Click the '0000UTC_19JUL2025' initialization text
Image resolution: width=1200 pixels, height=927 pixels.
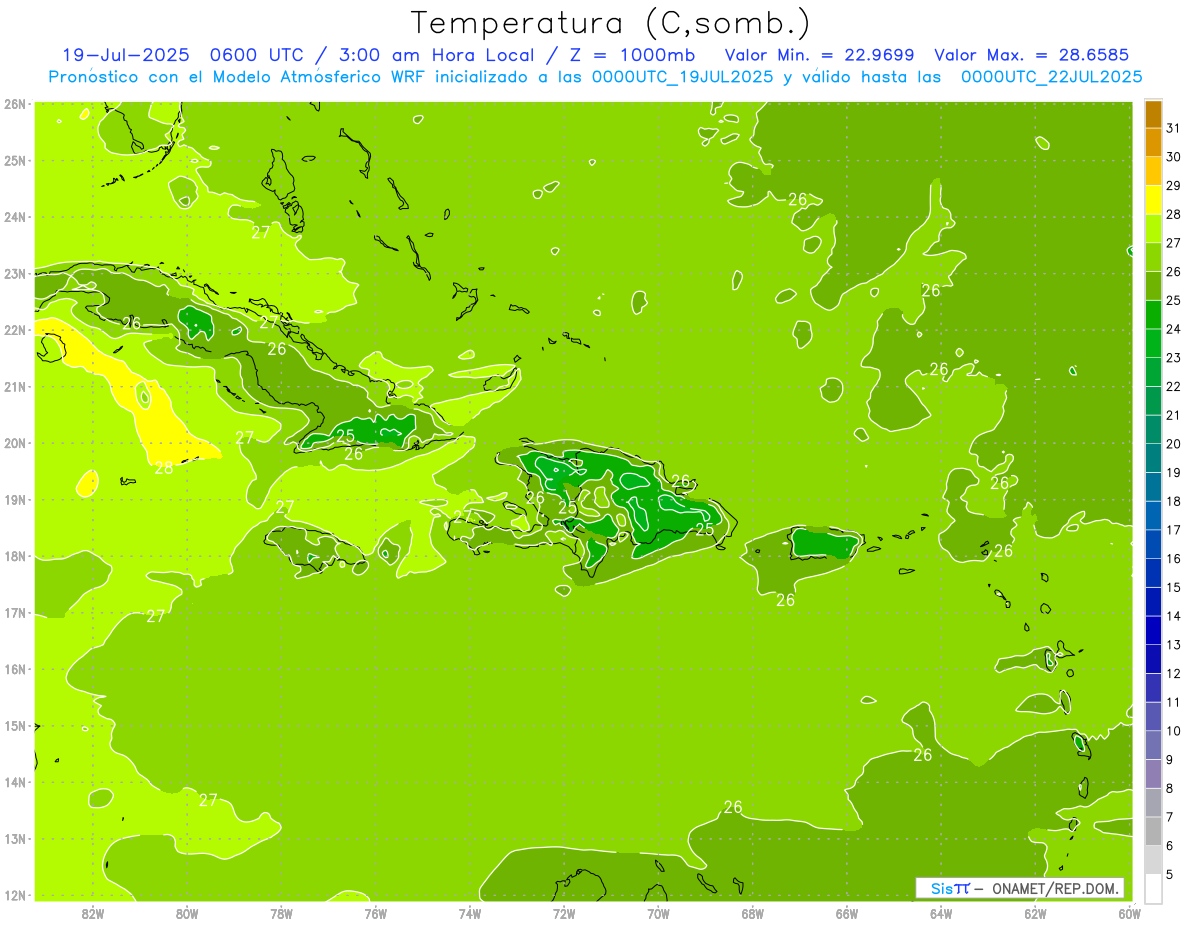(x=682, y=77)
